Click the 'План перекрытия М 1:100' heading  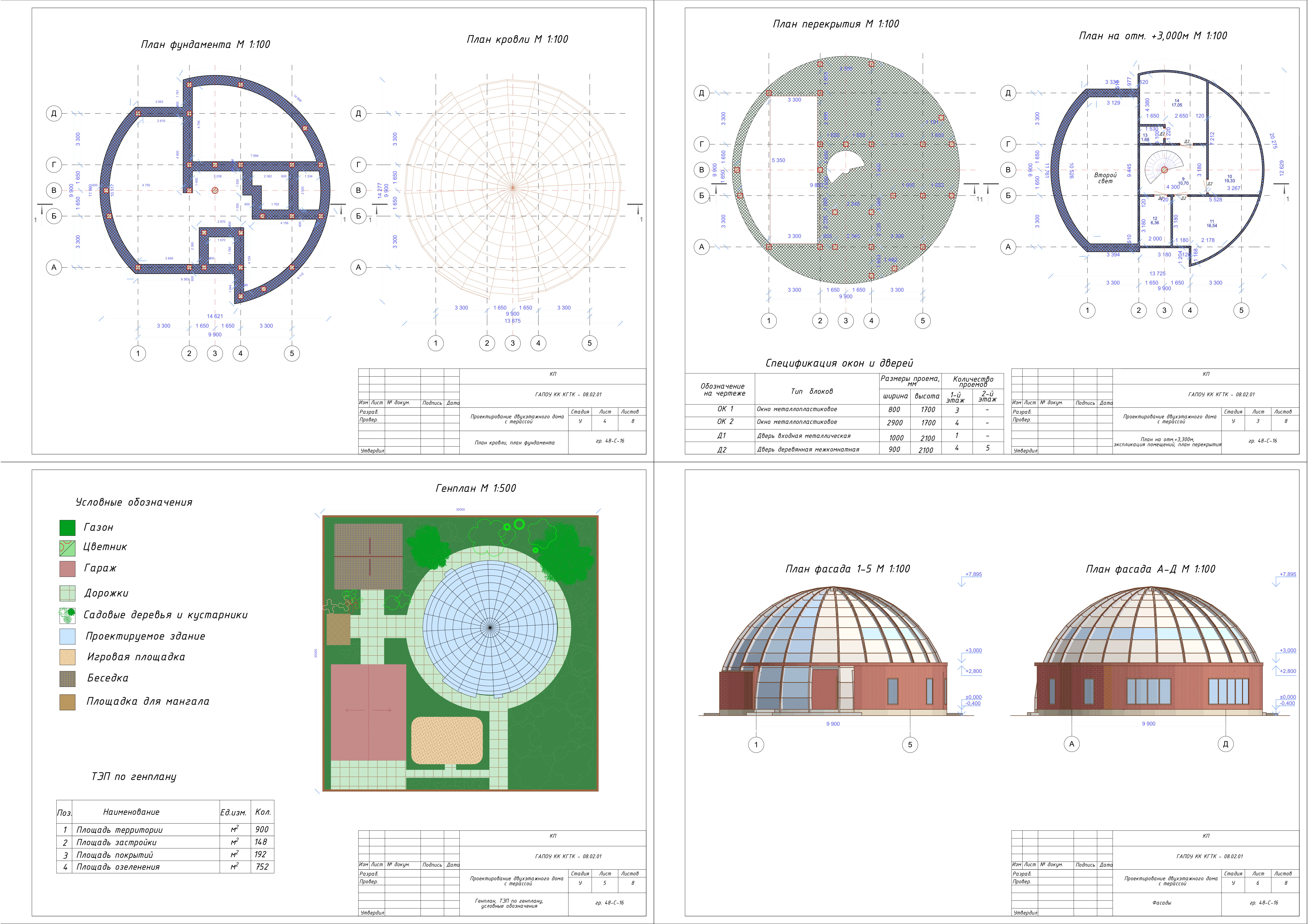click(x=836, y=24)
